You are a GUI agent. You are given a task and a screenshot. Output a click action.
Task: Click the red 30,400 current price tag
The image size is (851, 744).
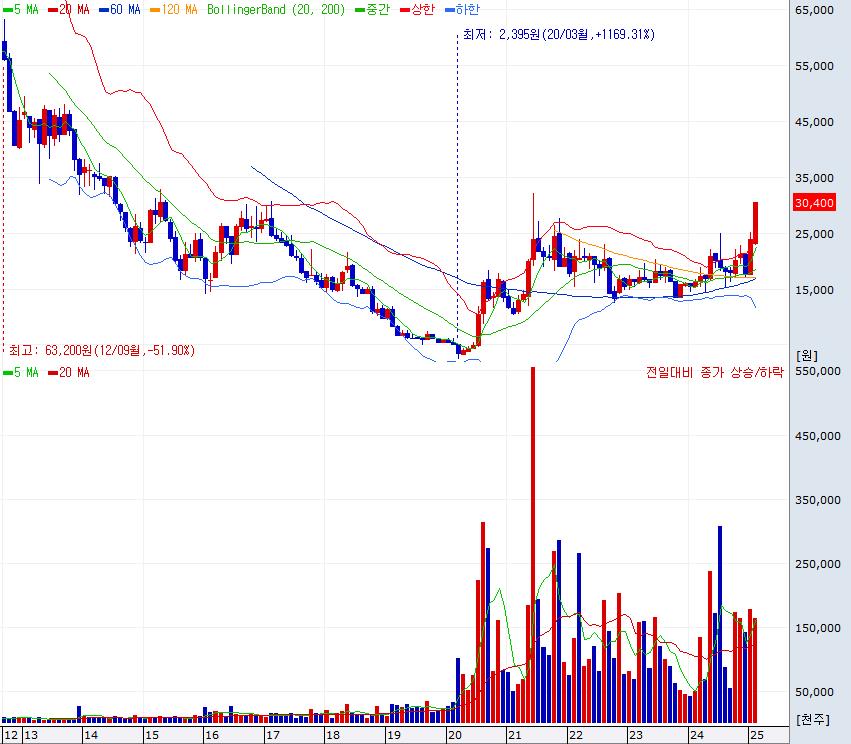pyautogui.click(x=813, y=203)
